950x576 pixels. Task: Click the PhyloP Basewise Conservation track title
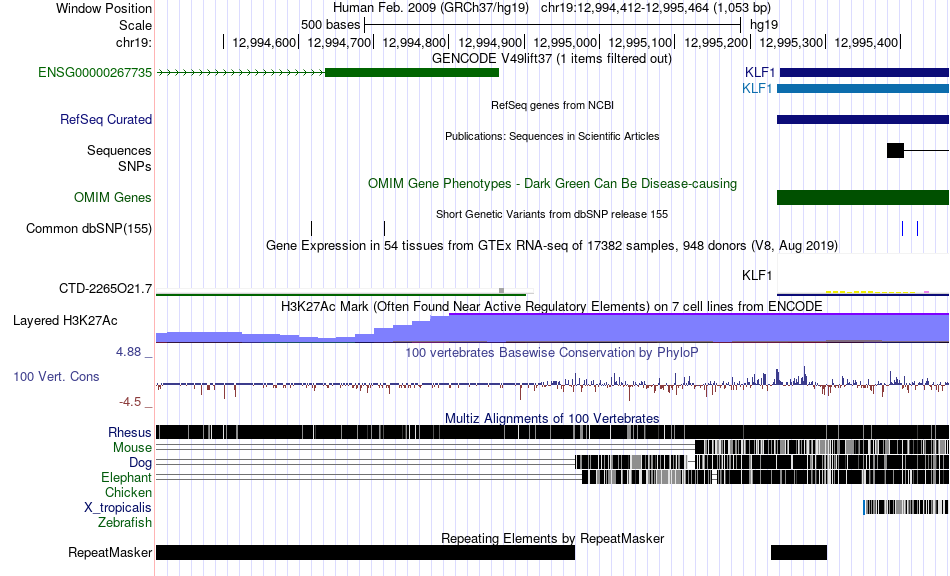tap(552, 353)
